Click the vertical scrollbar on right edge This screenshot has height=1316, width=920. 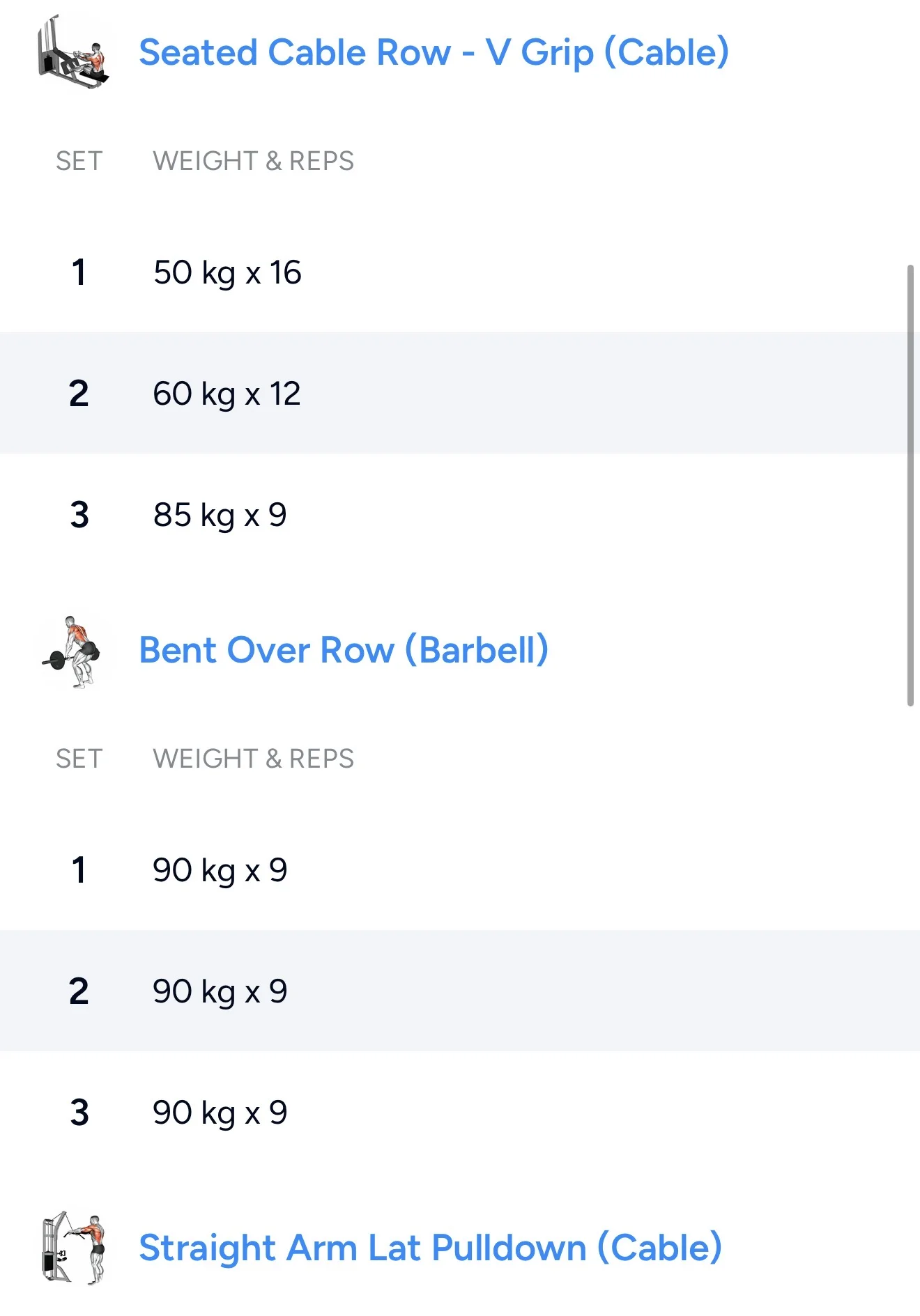[x=910, y=485]
